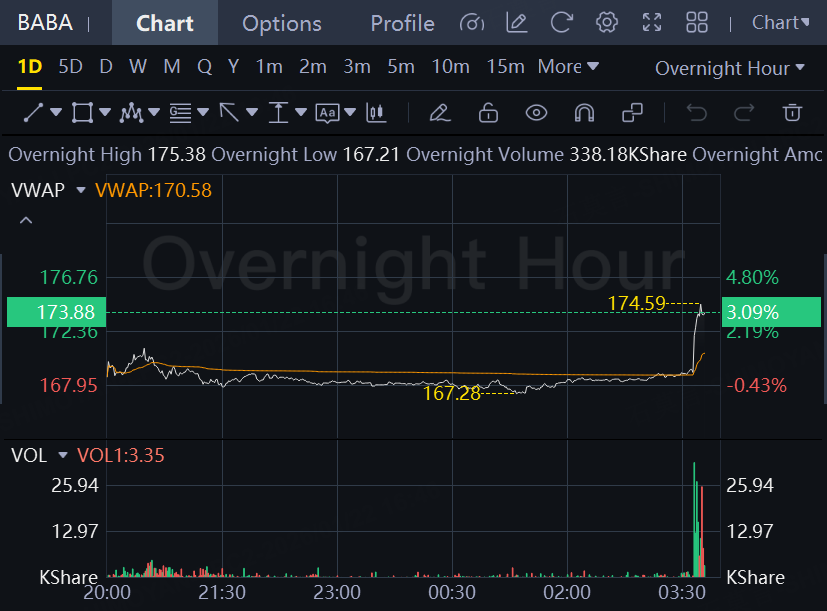
Task: Expand the More timeframes dropdown
Action: tap(568, 67)
